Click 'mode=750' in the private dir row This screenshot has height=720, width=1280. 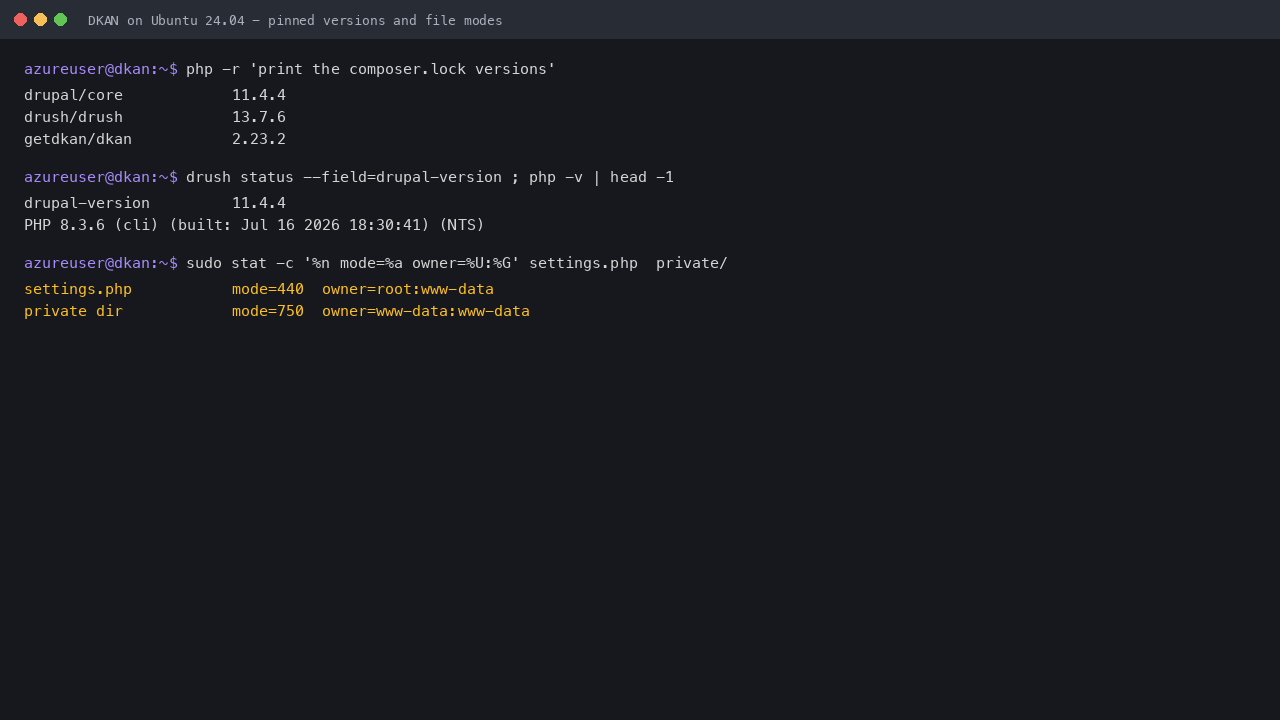268,311
